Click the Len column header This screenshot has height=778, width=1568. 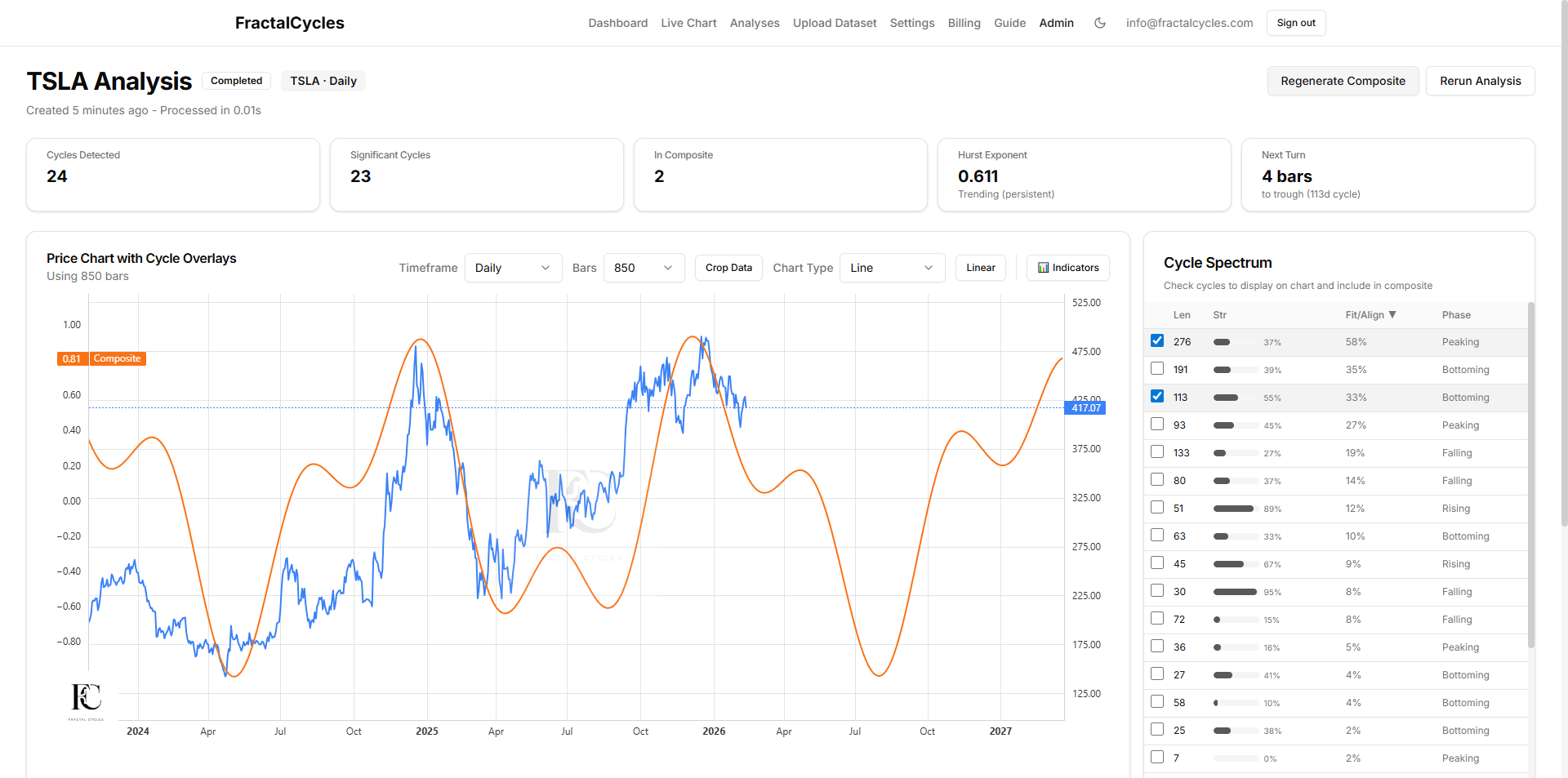pyautogui.click(x=1182, y=315)
